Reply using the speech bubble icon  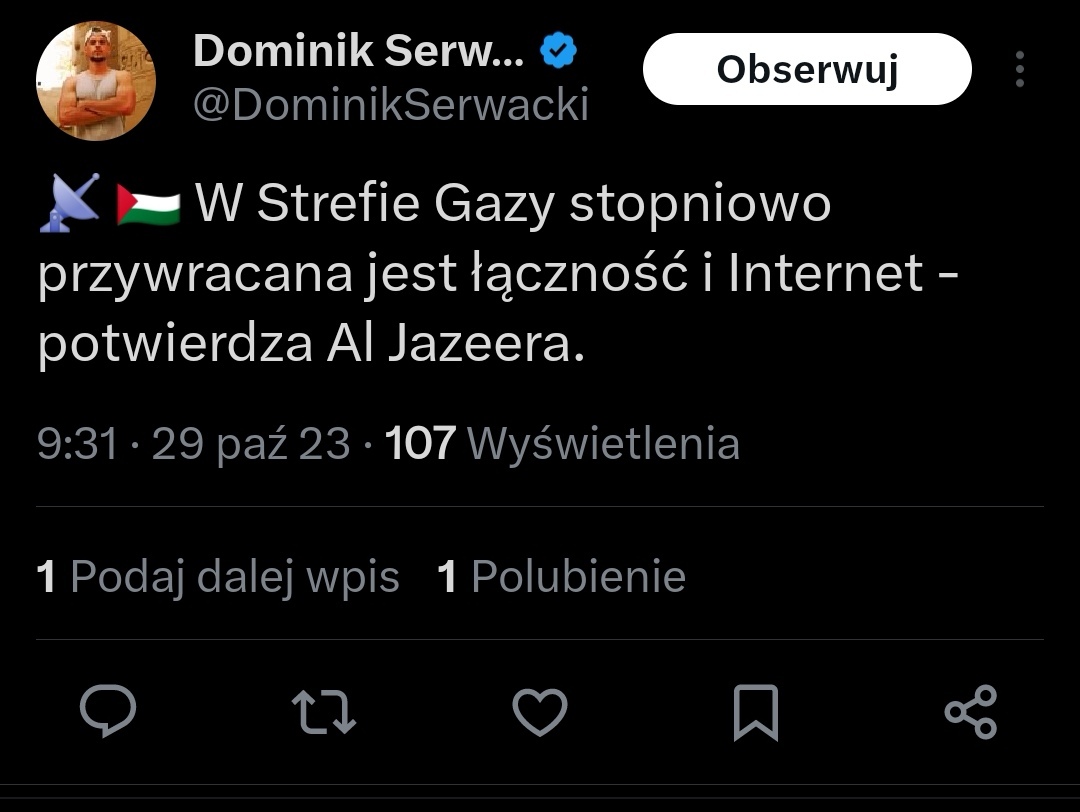[x=108, y=711]
